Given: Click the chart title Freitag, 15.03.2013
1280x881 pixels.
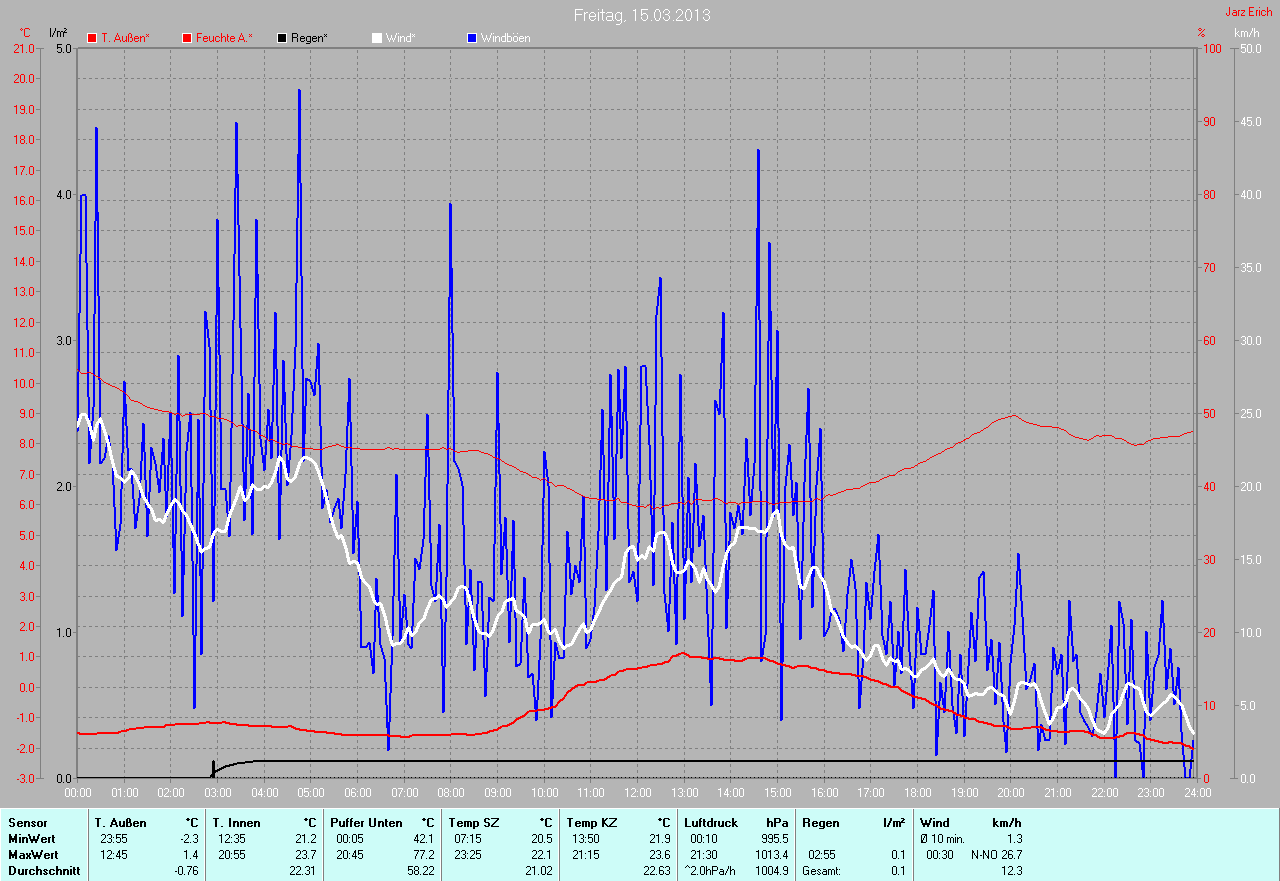Looking at the screenshot, I should pos(643,16).
